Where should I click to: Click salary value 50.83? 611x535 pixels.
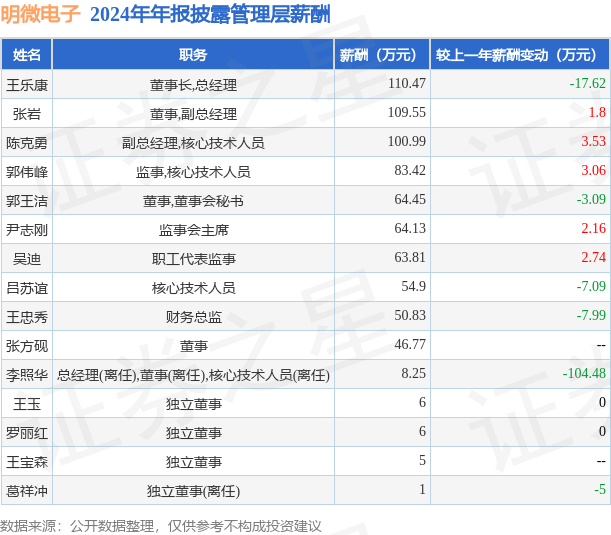(x=410, y=315)
